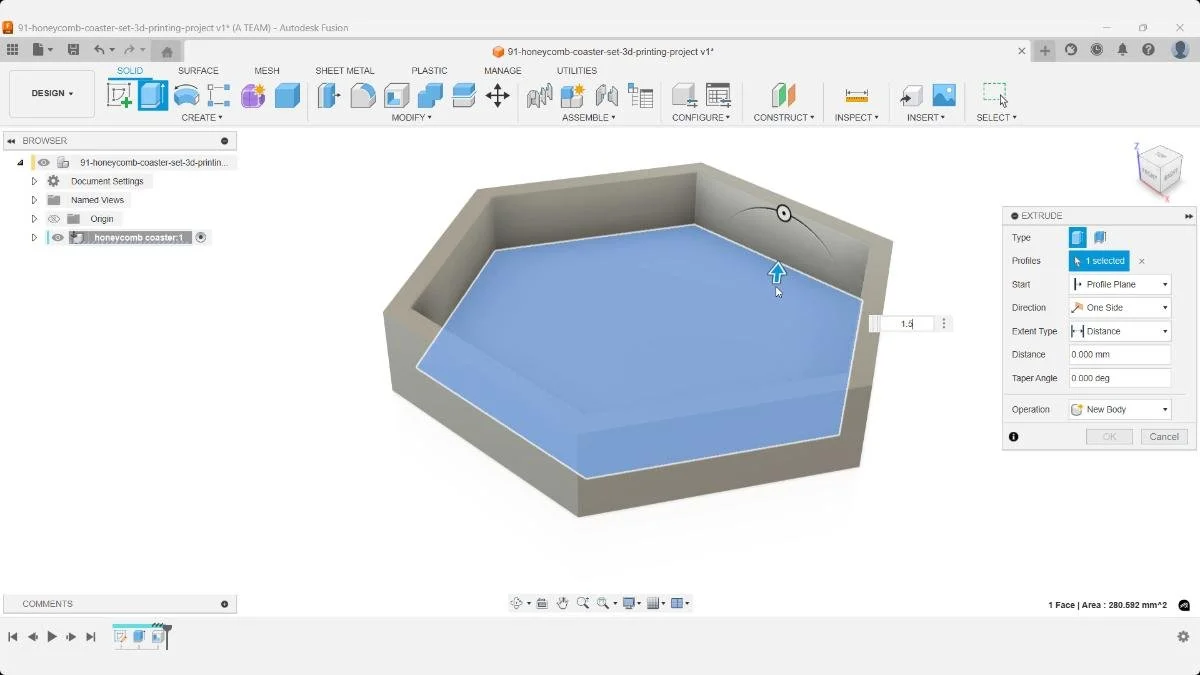This screenshot has height=675, width=1200.
Task: Expand the Document Settings tree item
Action: coord(33,181)
